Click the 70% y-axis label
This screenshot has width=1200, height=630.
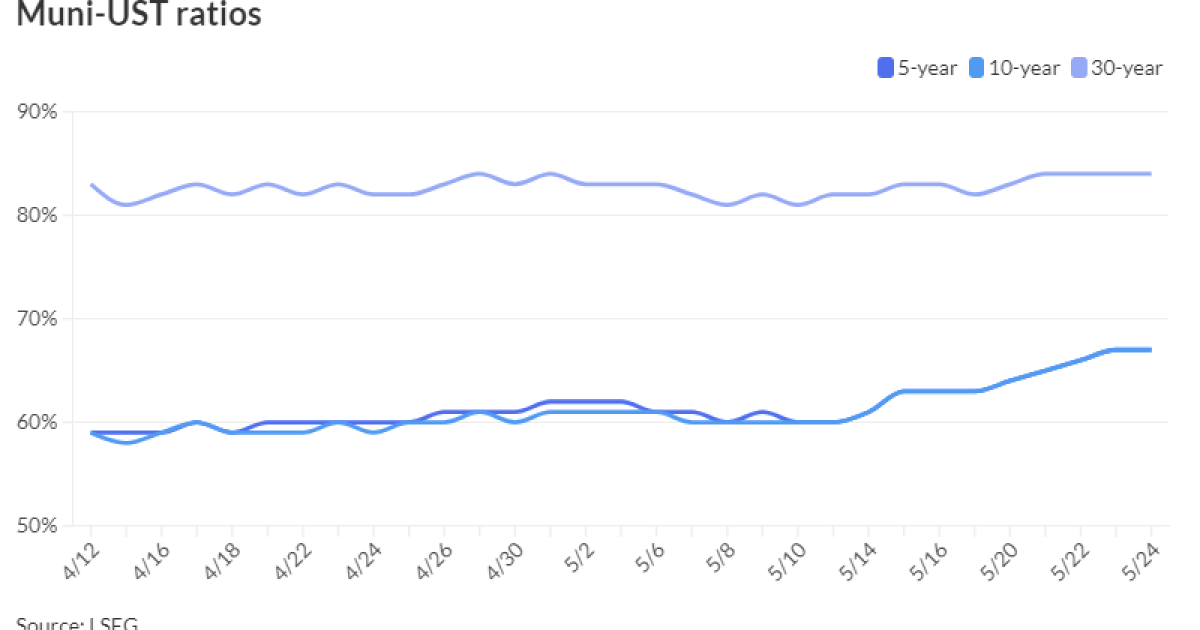[38, 319]
